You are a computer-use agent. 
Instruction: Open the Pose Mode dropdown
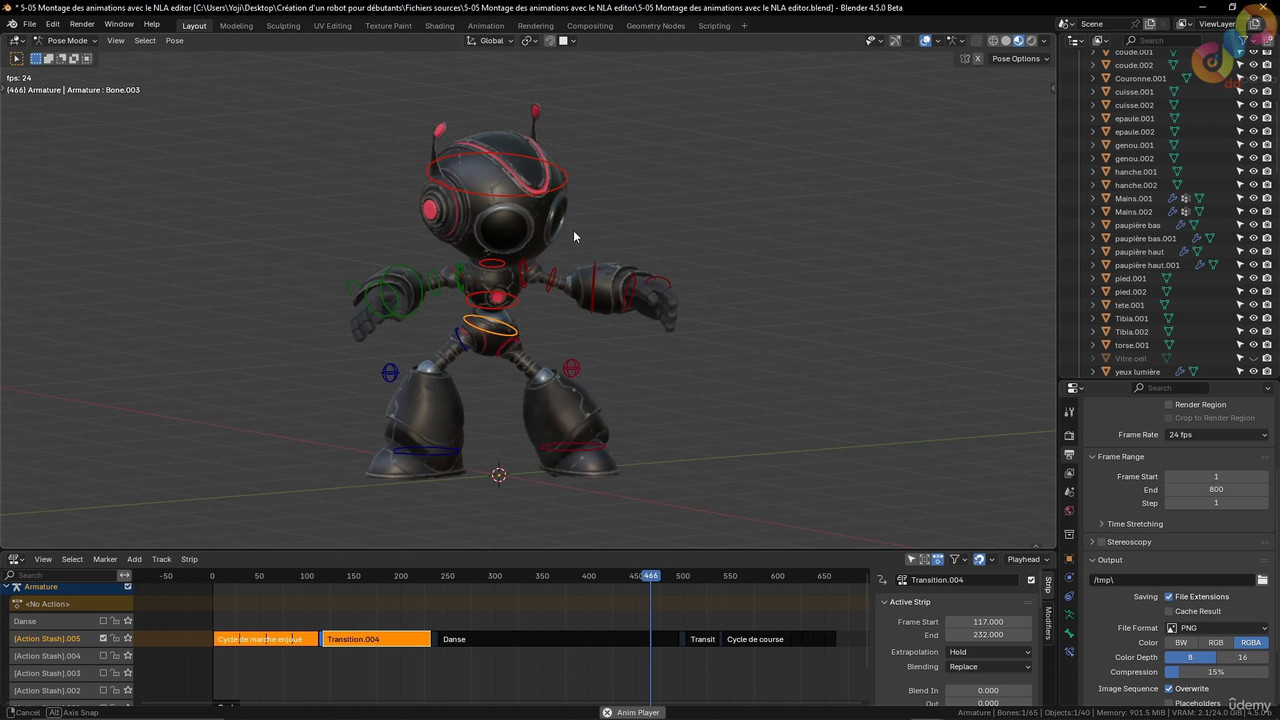coord(65,41)
